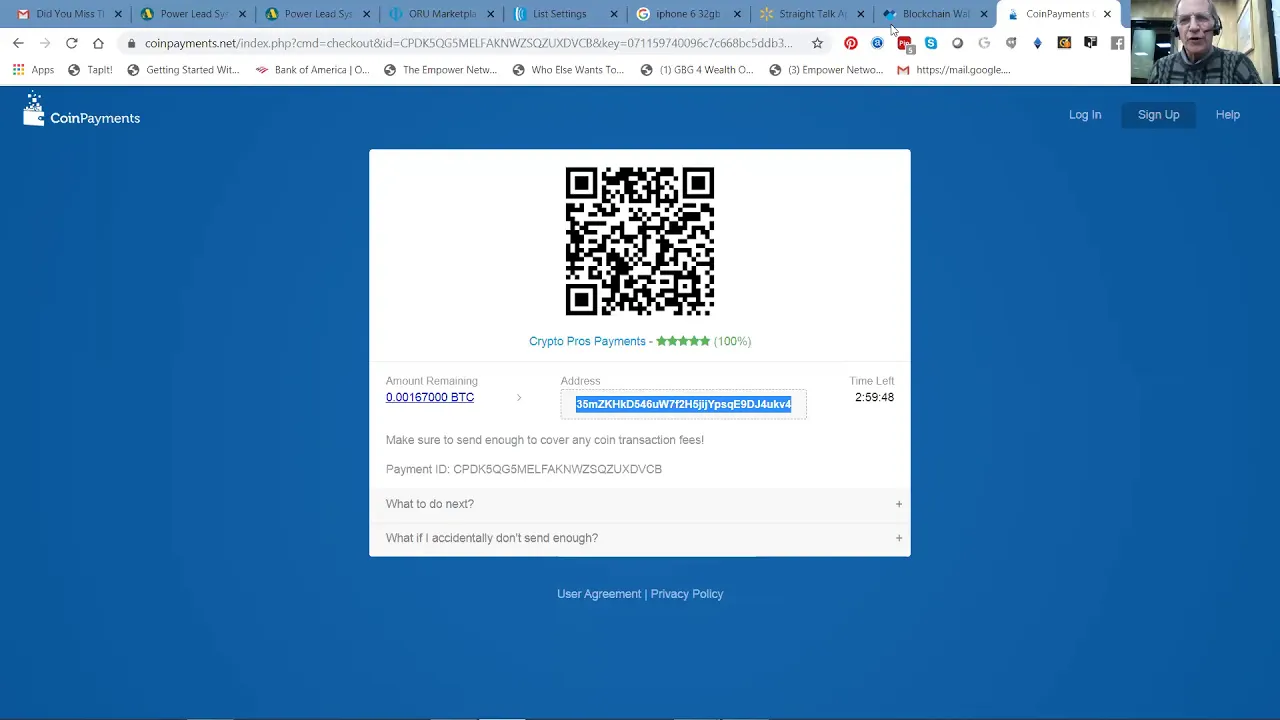1280x720 pixels.
Task: Open the Getting Started bookmark
Action: (183, 70)
